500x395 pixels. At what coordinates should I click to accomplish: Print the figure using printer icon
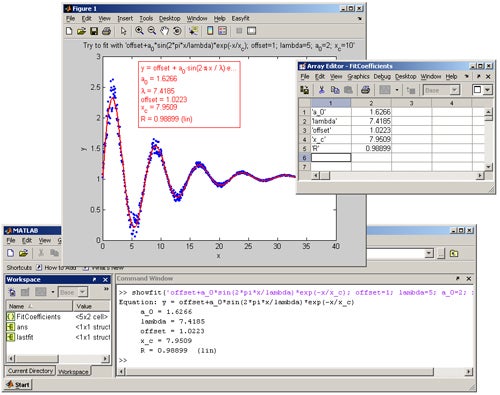point(106,31)
